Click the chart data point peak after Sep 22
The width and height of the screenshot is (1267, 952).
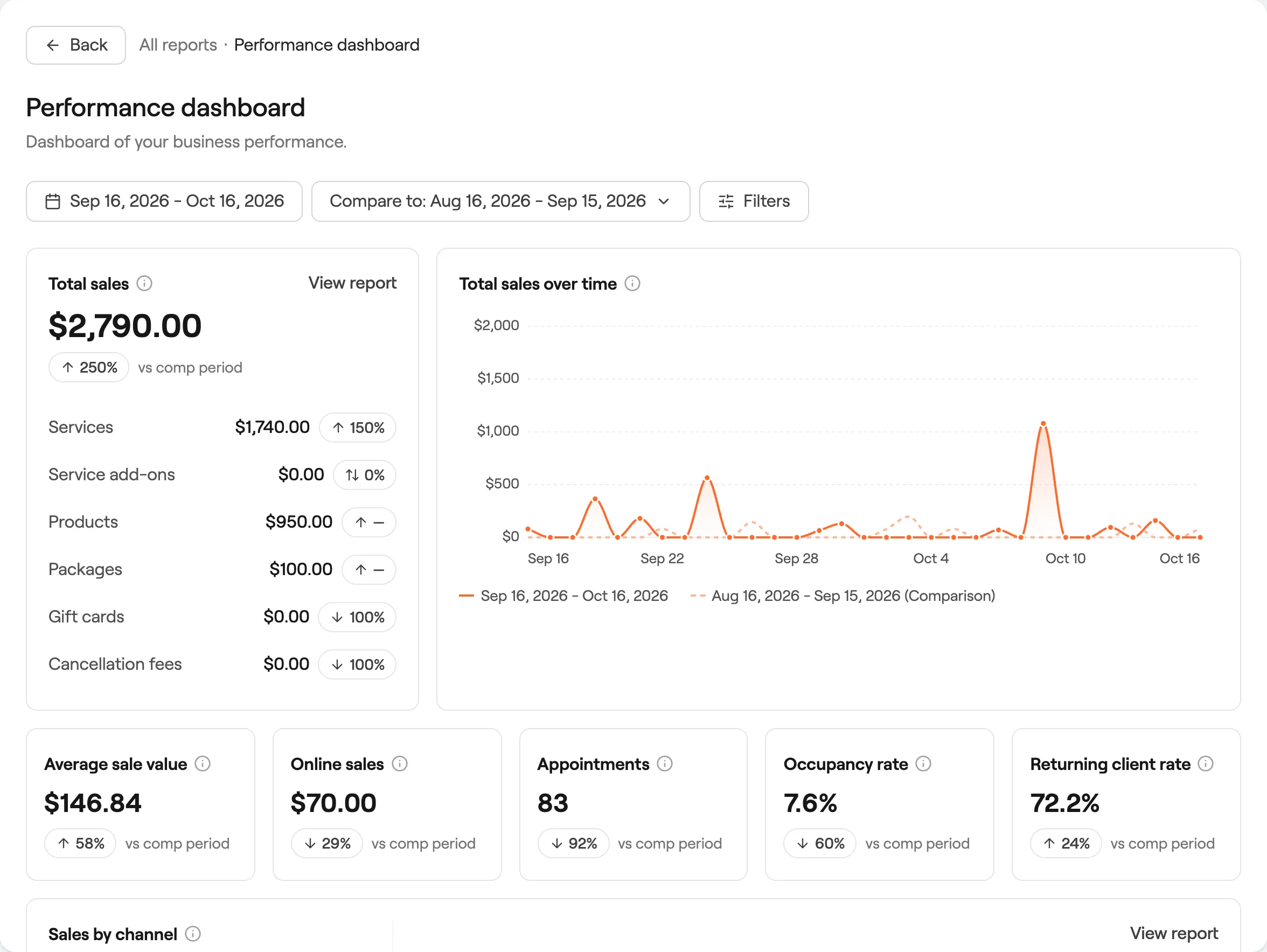point(707,478)
